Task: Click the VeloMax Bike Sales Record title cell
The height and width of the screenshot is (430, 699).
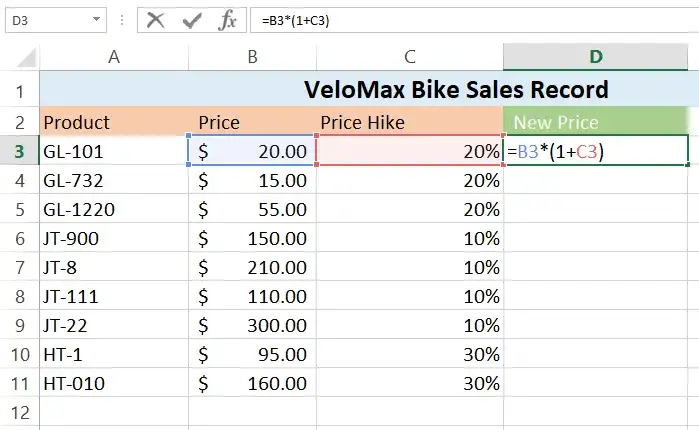Action: 456,90
